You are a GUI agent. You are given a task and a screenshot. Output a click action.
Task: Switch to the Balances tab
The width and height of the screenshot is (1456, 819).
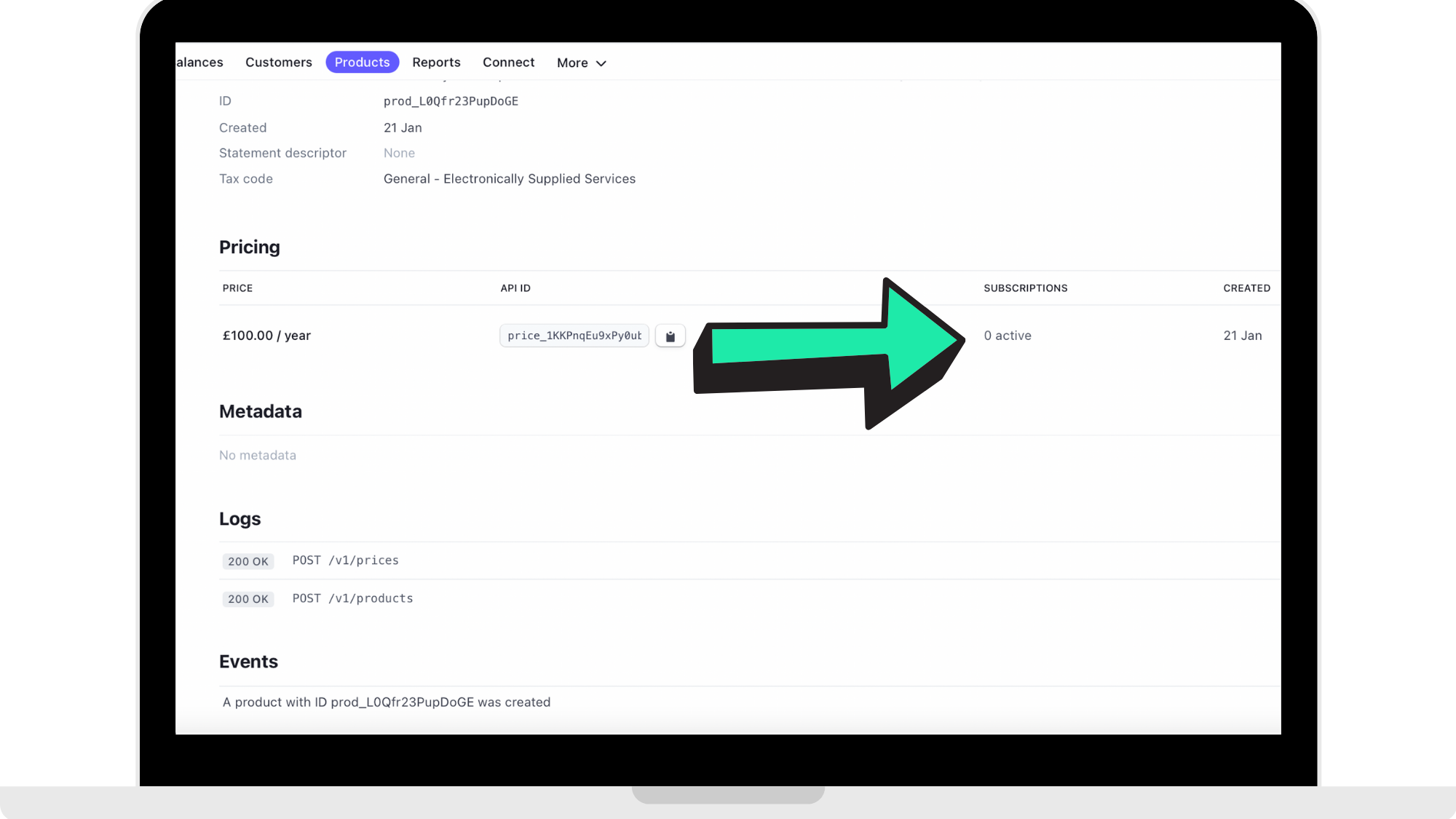(199, 63)
